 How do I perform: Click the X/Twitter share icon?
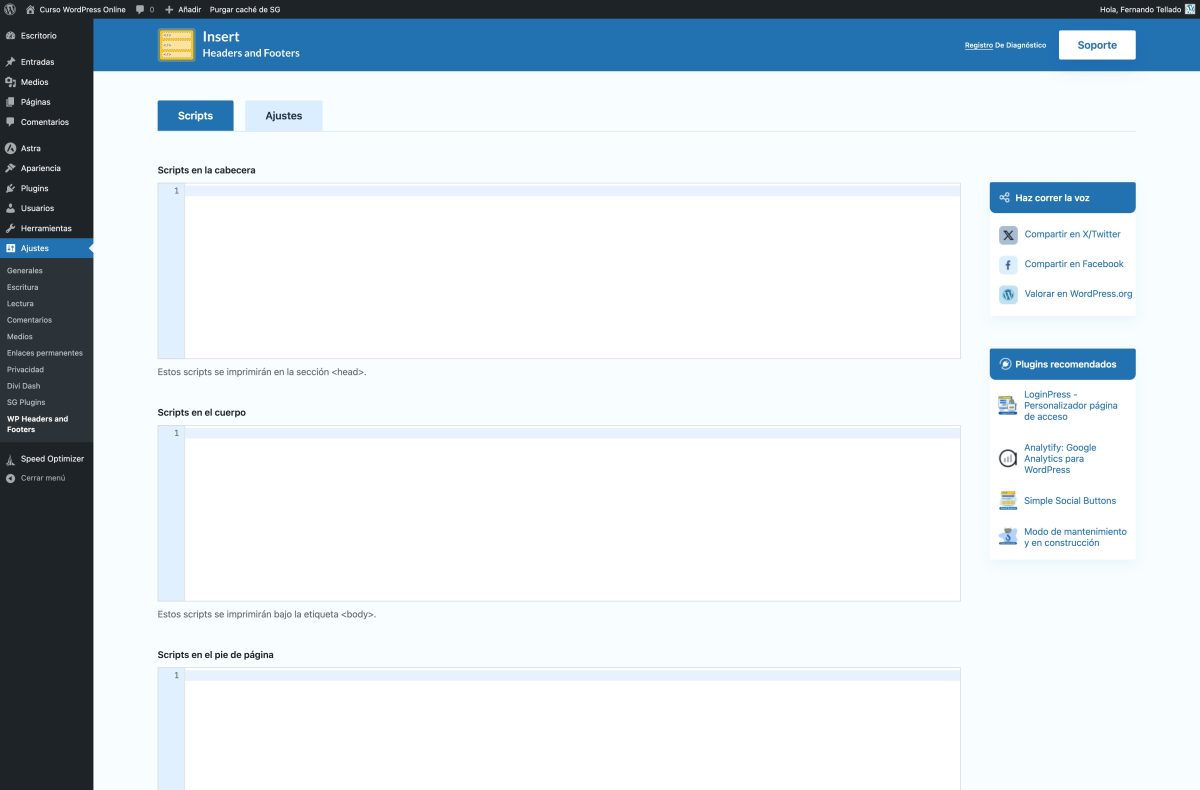pos(1008,235)
